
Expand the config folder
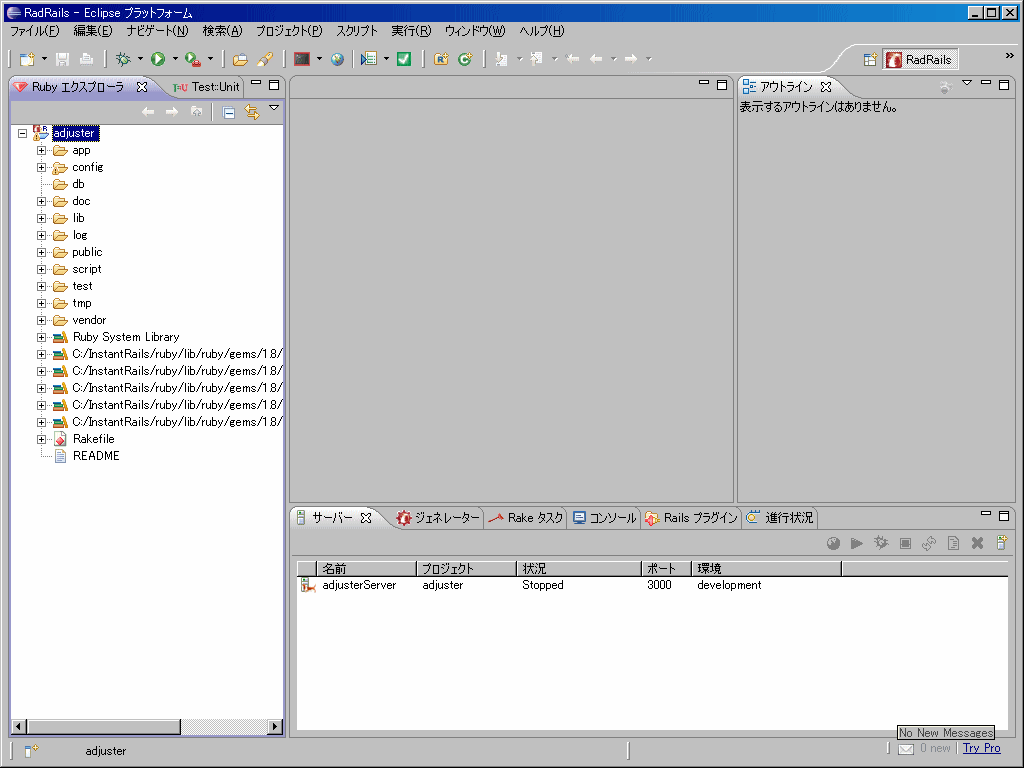[41, 167]
